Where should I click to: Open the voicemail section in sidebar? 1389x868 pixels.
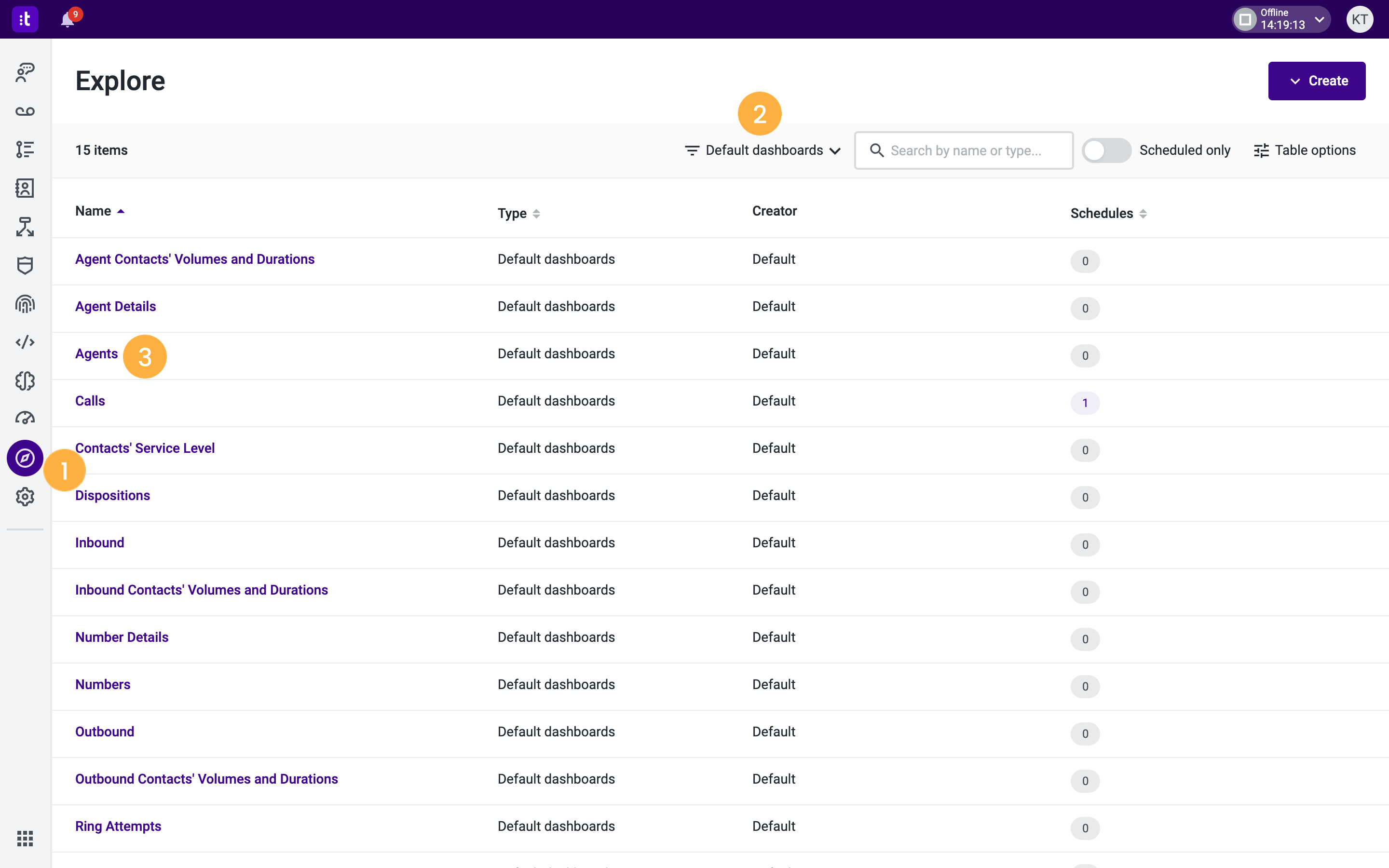[25, 111]
